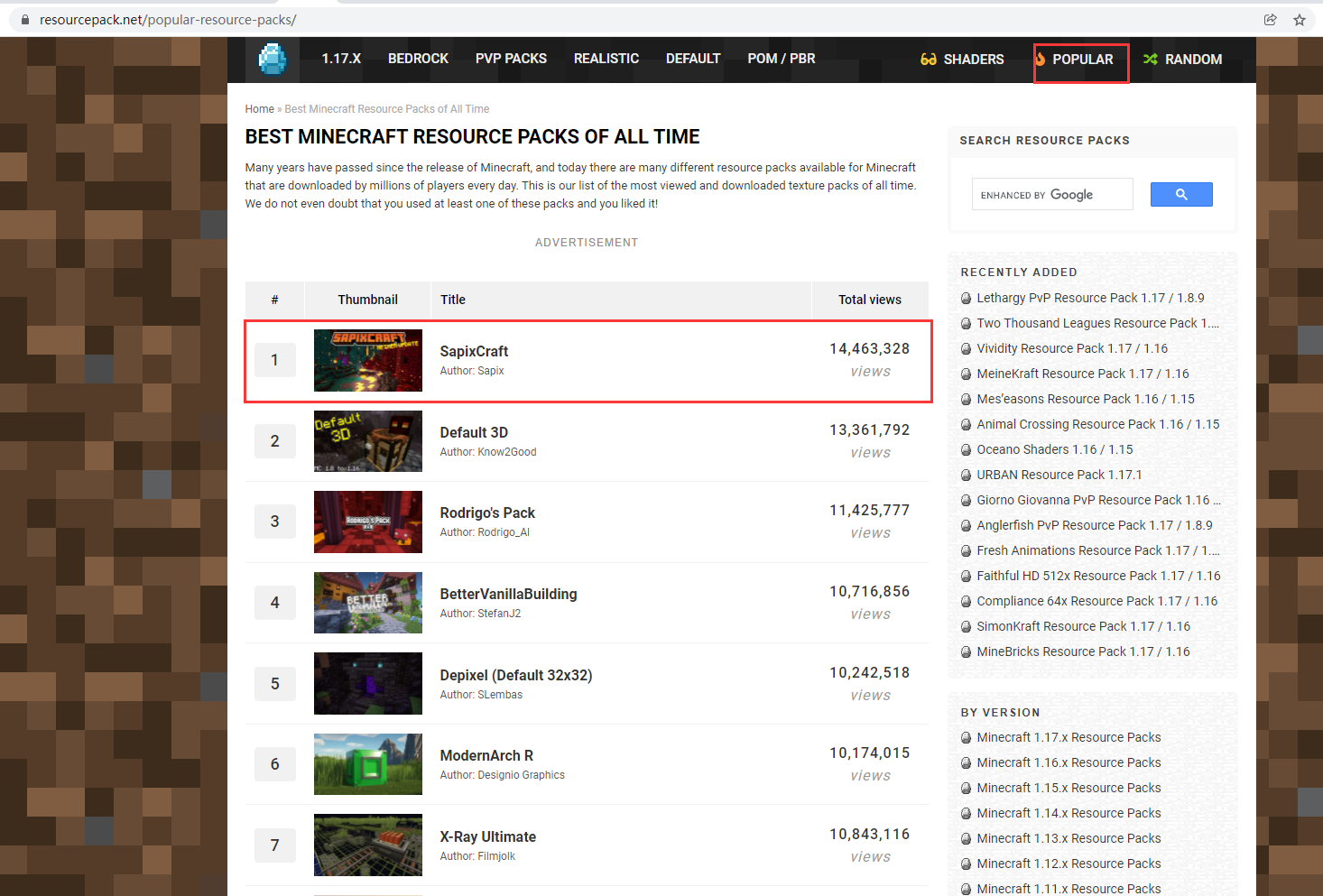The width and height of the screenshot is (1323, 896).
Task: Click the diamond site logo icon
Action: point(272,60)
